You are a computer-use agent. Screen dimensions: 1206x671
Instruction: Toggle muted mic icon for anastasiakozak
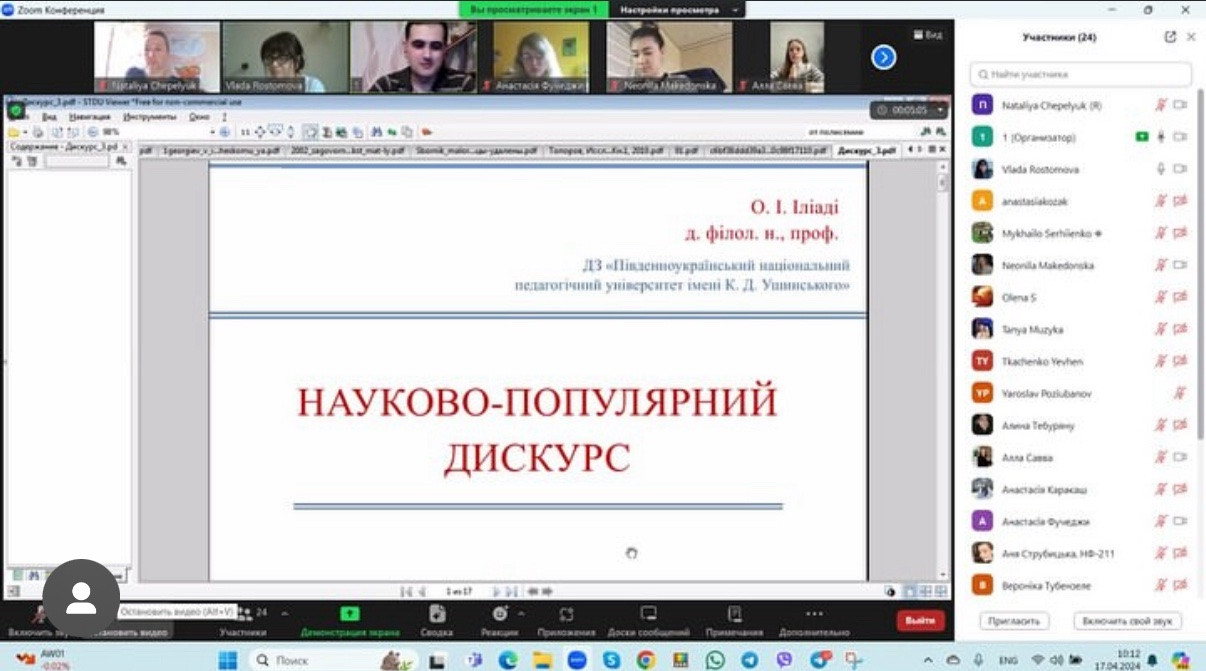tap(1161, 201)
